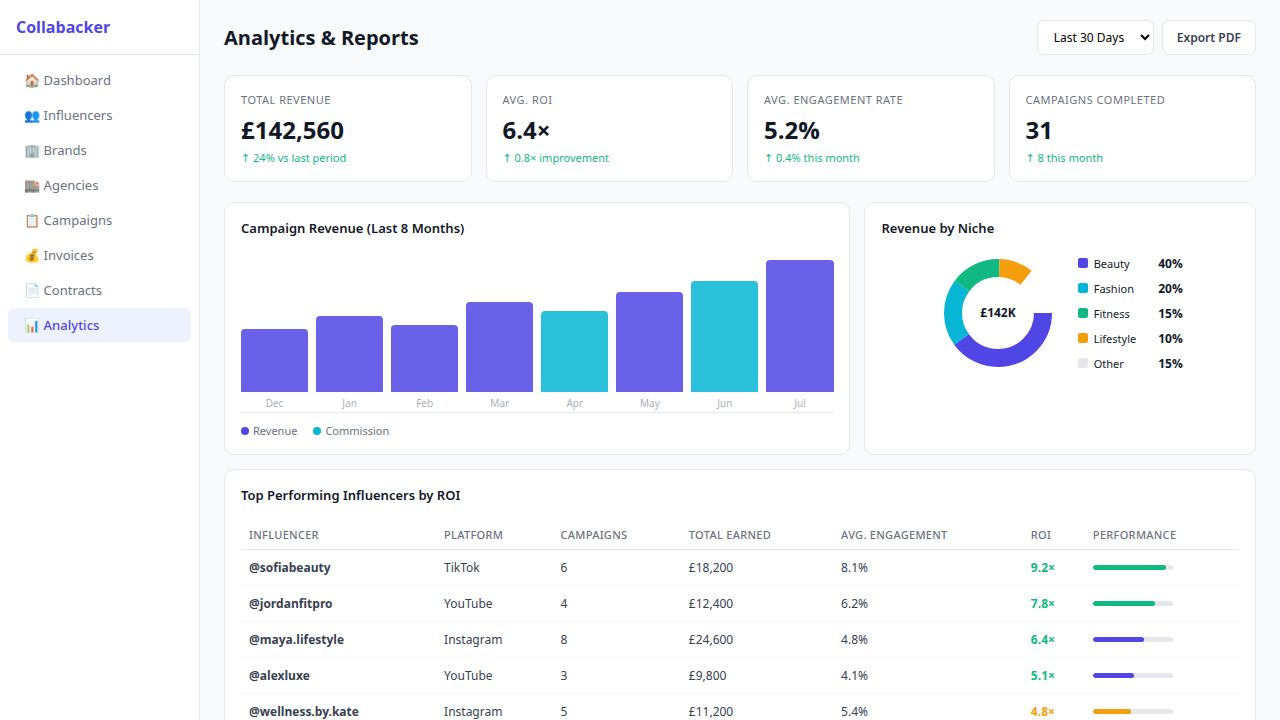The image size is (1280, 720).
Task: Click the 24% vs last period text
Action: [x=294, y=158]
